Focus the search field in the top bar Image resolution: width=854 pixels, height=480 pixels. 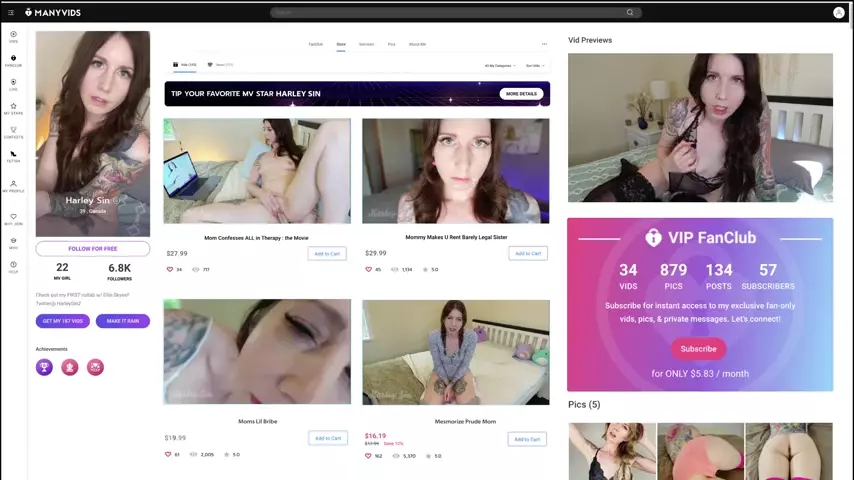pos(450,13)
